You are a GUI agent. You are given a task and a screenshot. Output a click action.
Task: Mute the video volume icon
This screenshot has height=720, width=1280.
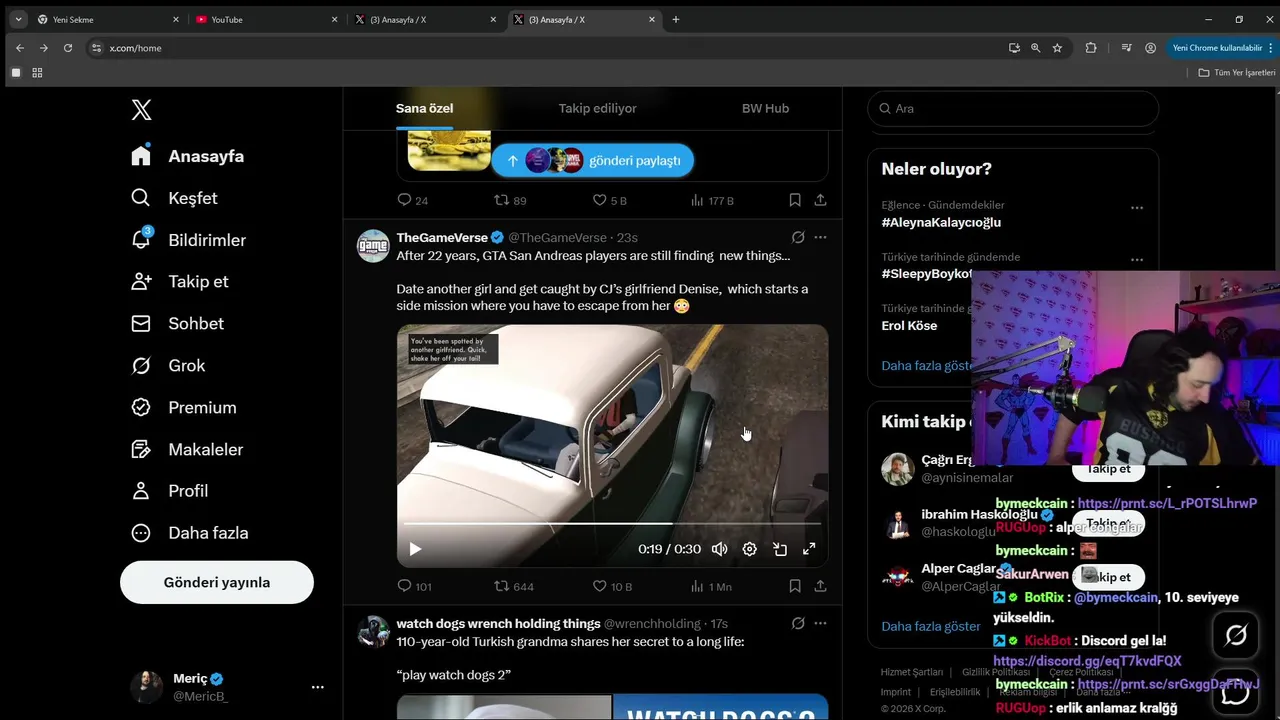pos(719,549)
